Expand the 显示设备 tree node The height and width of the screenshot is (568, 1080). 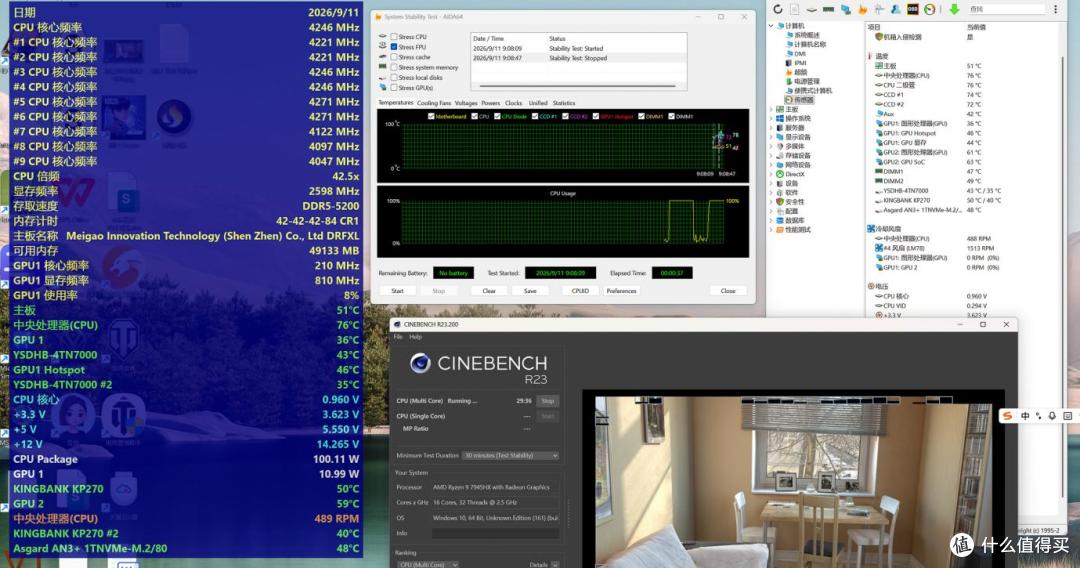(x=771, y=137)
